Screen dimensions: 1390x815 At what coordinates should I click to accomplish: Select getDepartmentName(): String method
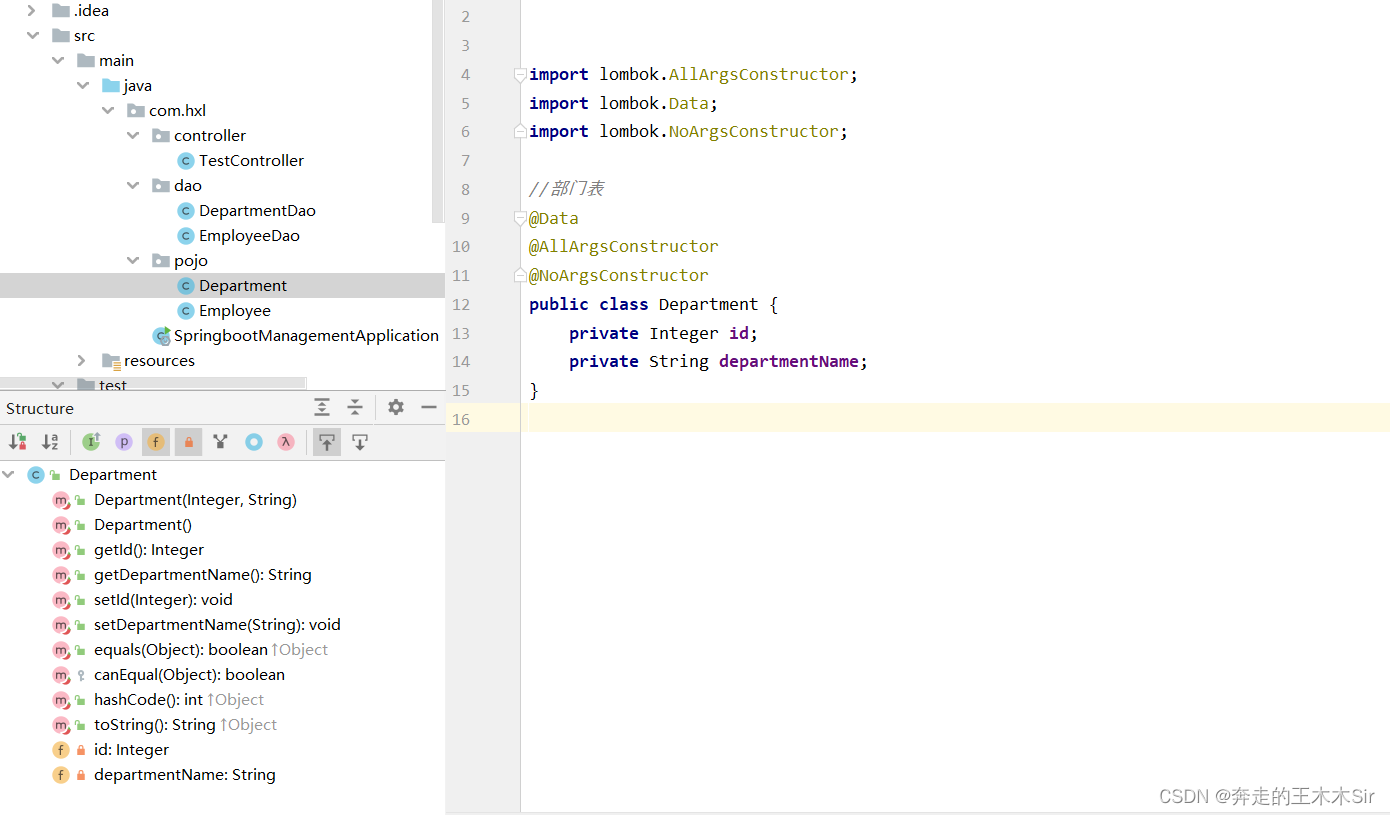coord(203,575)
